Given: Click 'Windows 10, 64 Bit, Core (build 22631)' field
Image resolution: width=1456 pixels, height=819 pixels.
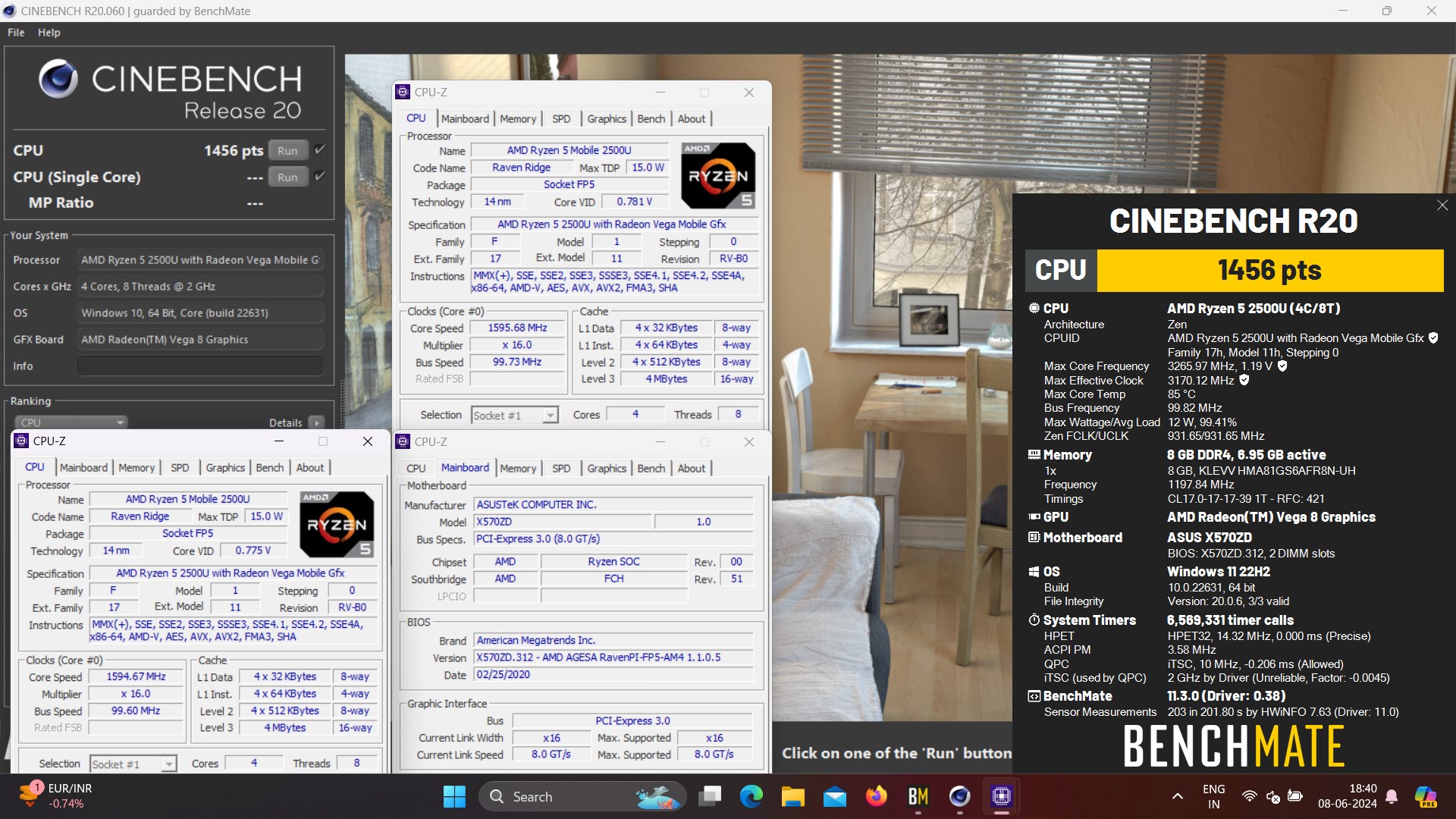Looking at the screenshot, I should [200, 312].
